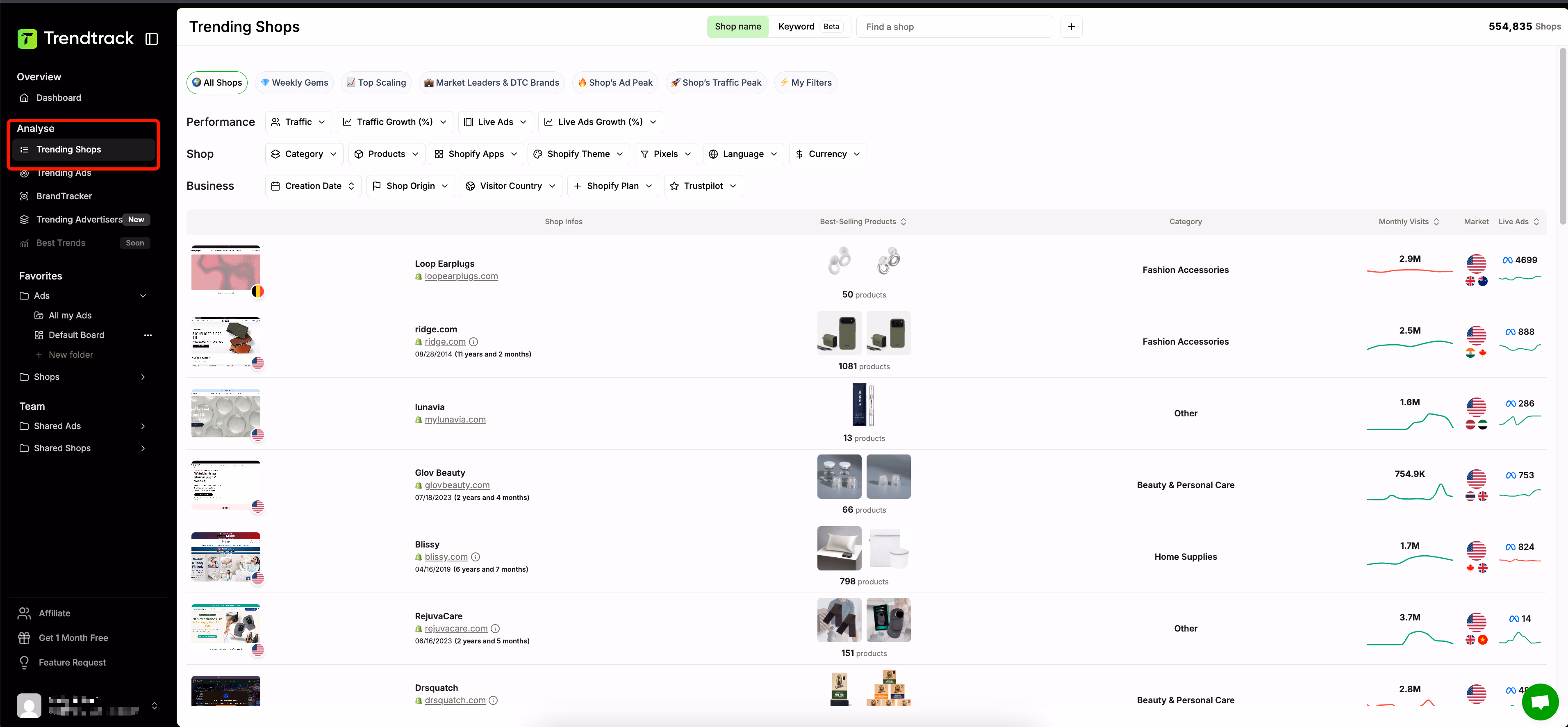Screen dimensions: 1568x727
Task: Select Trending Ads in the sidebar
Action: (63, 173)
